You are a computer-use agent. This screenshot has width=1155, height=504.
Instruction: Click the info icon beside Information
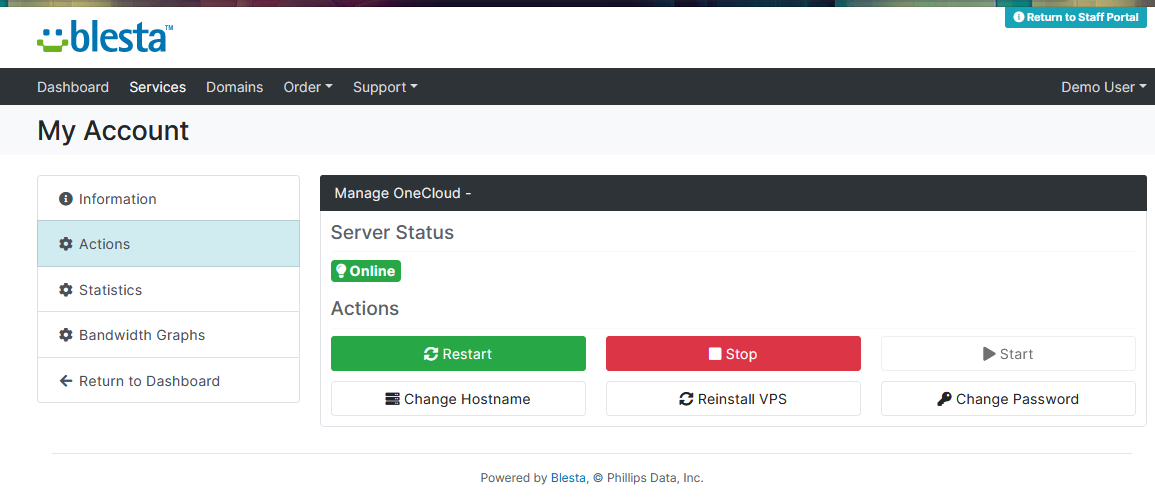(66, 199)
